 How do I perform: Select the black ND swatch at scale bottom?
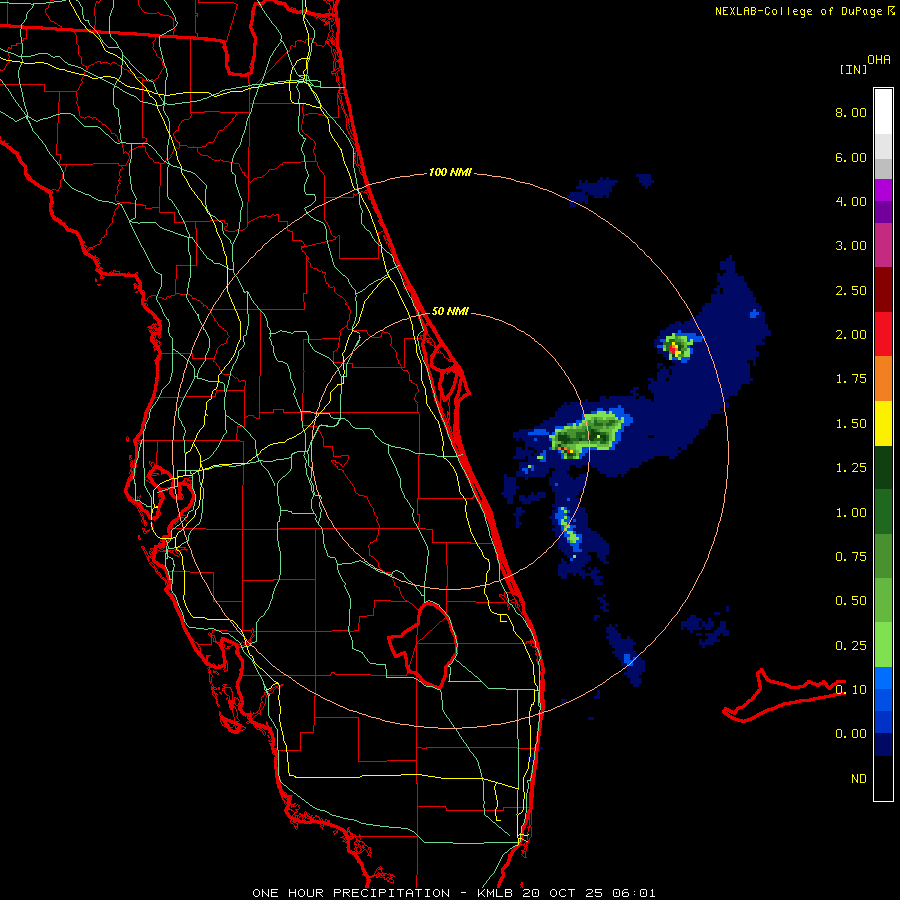(x=883, y=778)
